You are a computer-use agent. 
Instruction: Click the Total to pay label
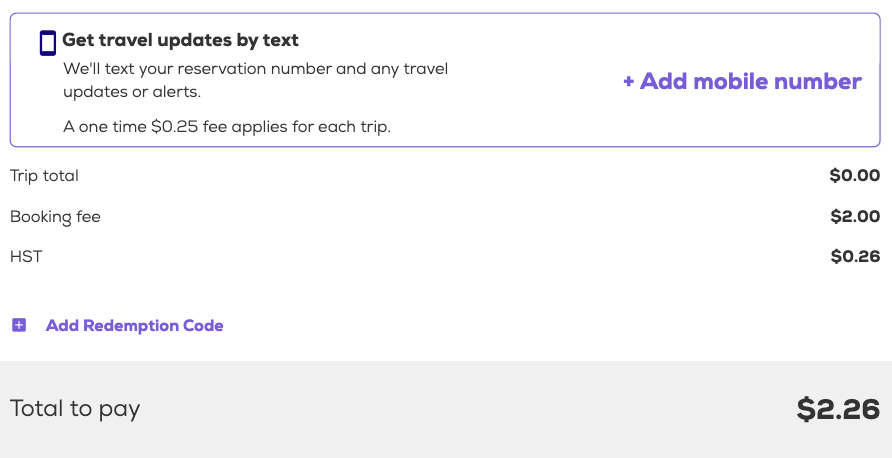tap(75, 408)
